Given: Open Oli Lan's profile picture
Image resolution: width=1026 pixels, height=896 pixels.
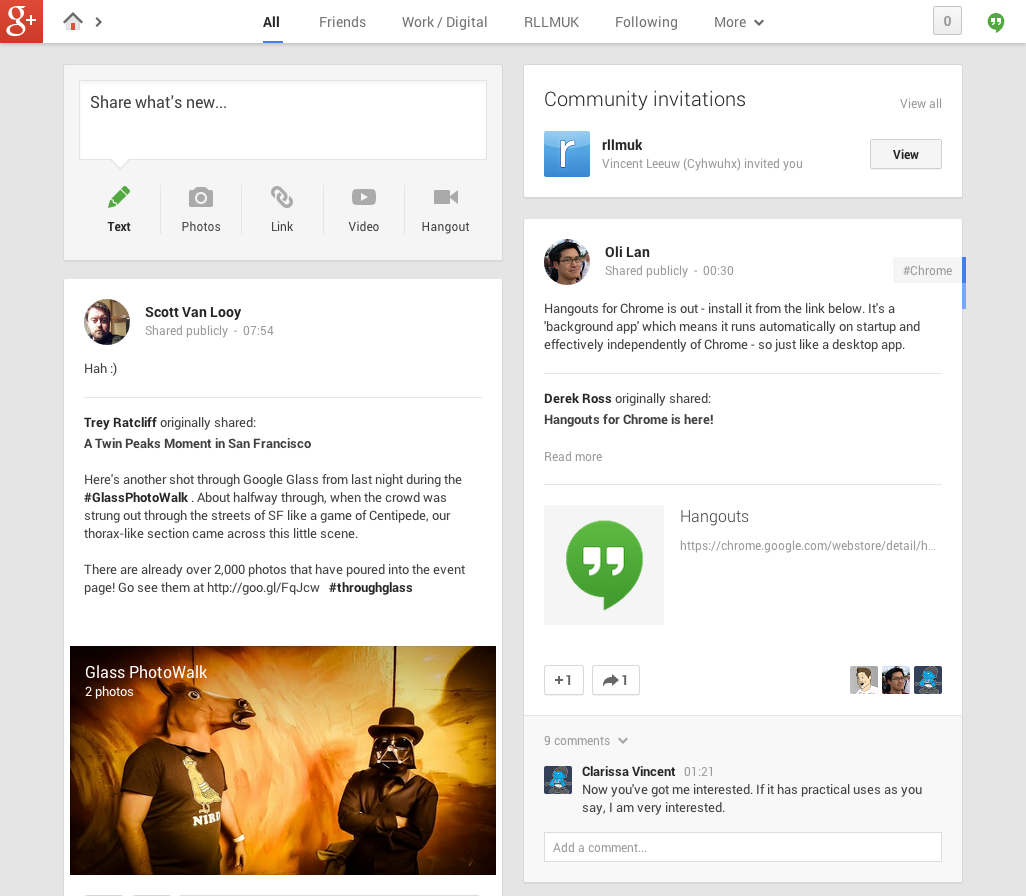Looking at the screenshot, I should tap(567, 262).
